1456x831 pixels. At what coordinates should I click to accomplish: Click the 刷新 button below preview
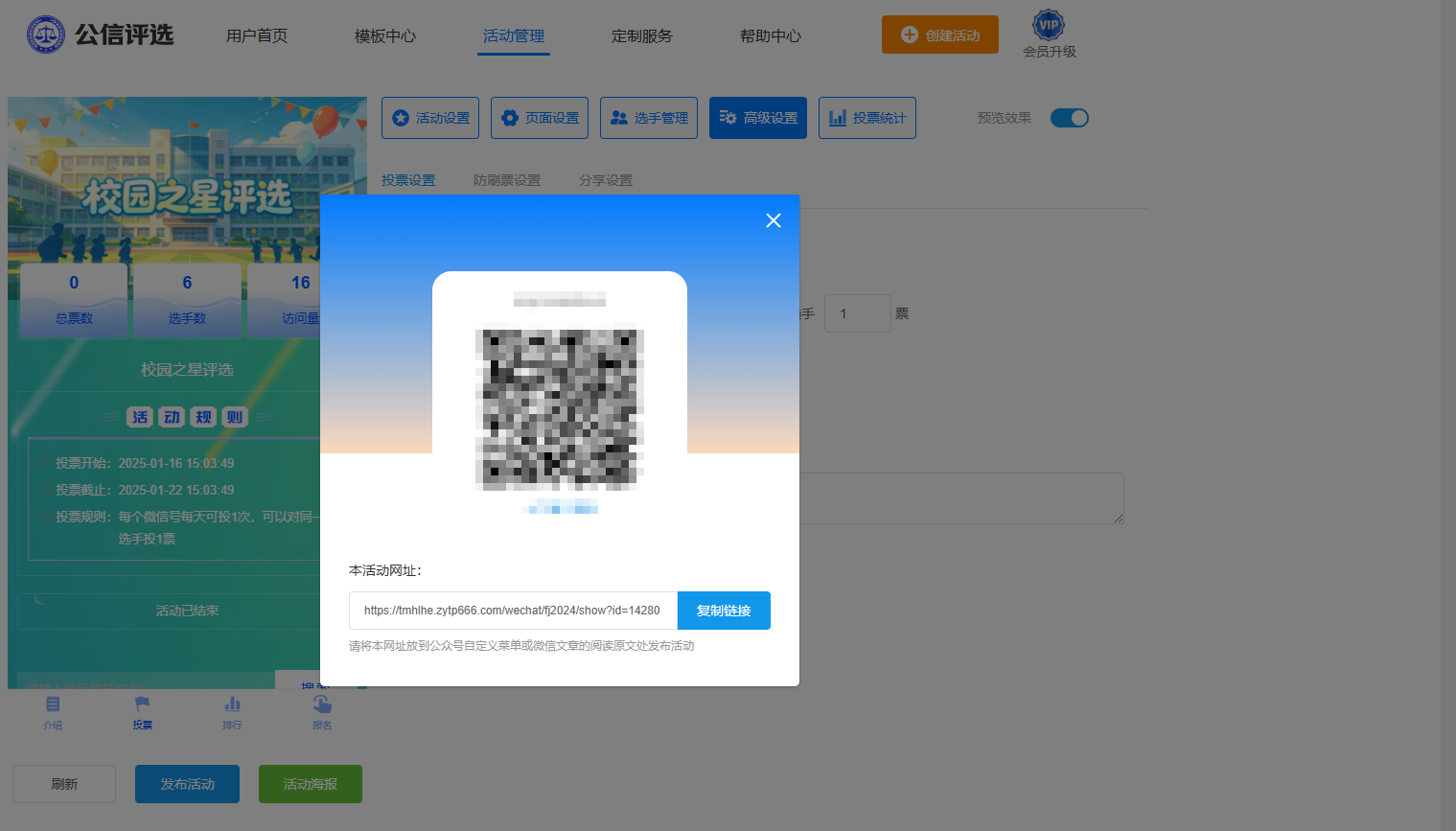click(x=64, y=784)
